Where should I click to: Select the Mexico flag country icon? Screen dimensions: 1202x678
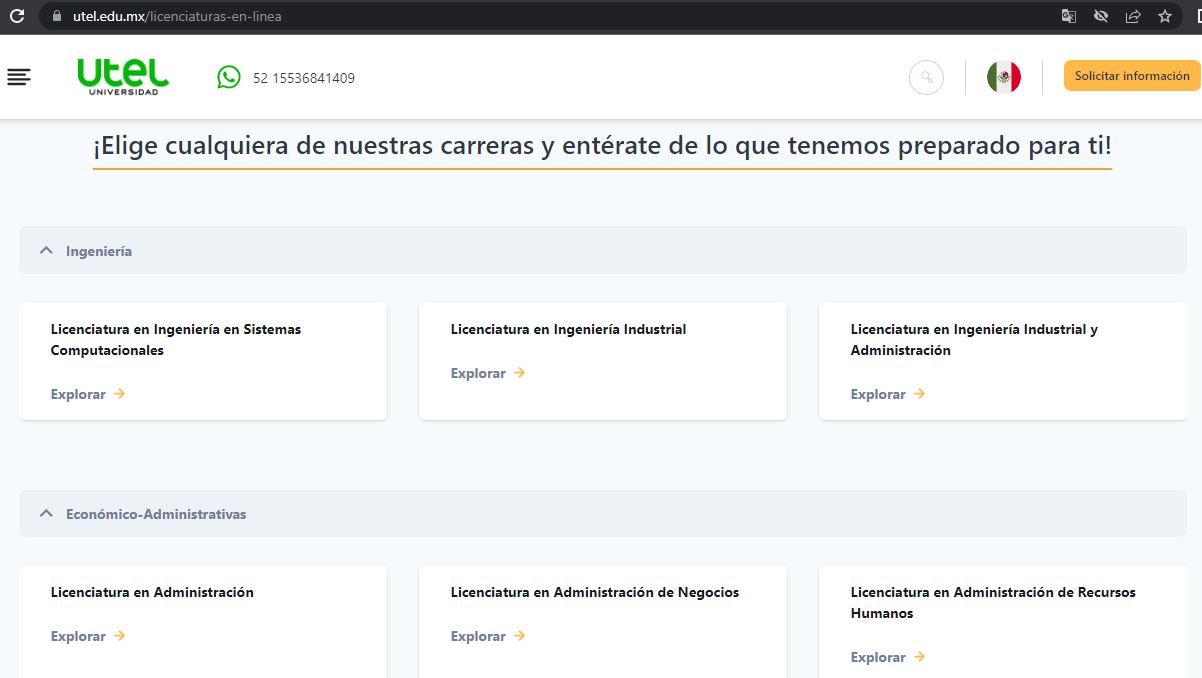point(1003,77)
